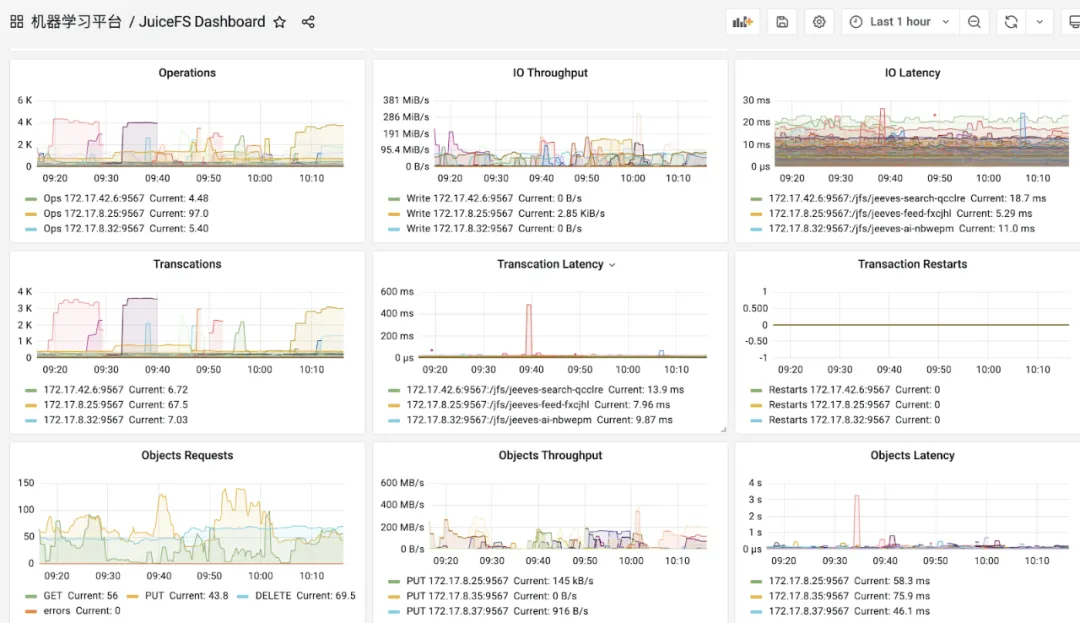Viewport: 1080px width, 623px height.
Task: Expand refresh interval dropdown arrow
Action: 1039,22
